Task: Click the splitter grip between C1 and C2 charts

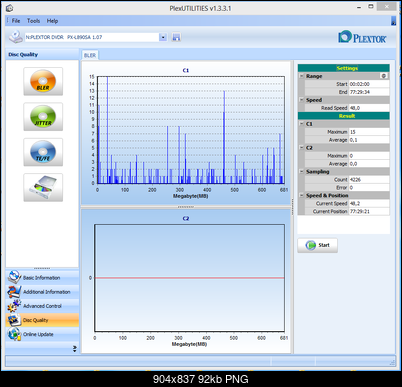Action: pyautogui.click(x=186, y=207)
